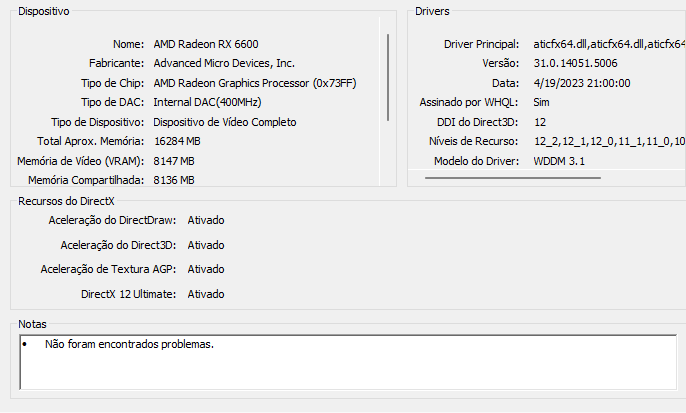The image size is (686, 413).
Task: Click the Fabricante value Advanced Micro Devices
Action: point(224,63)
